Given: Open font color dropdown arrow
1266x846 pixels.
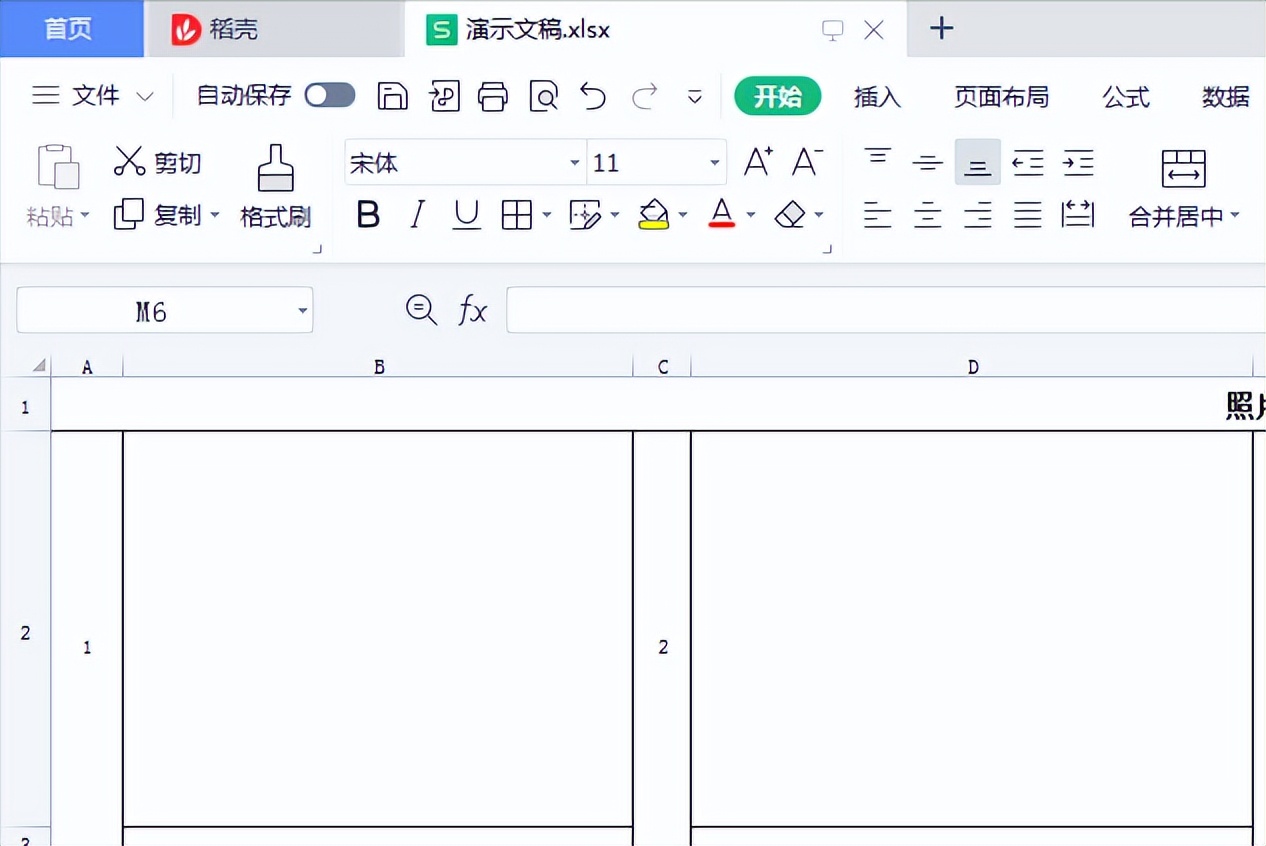Looking at the screenshot, I should [751, 215].
